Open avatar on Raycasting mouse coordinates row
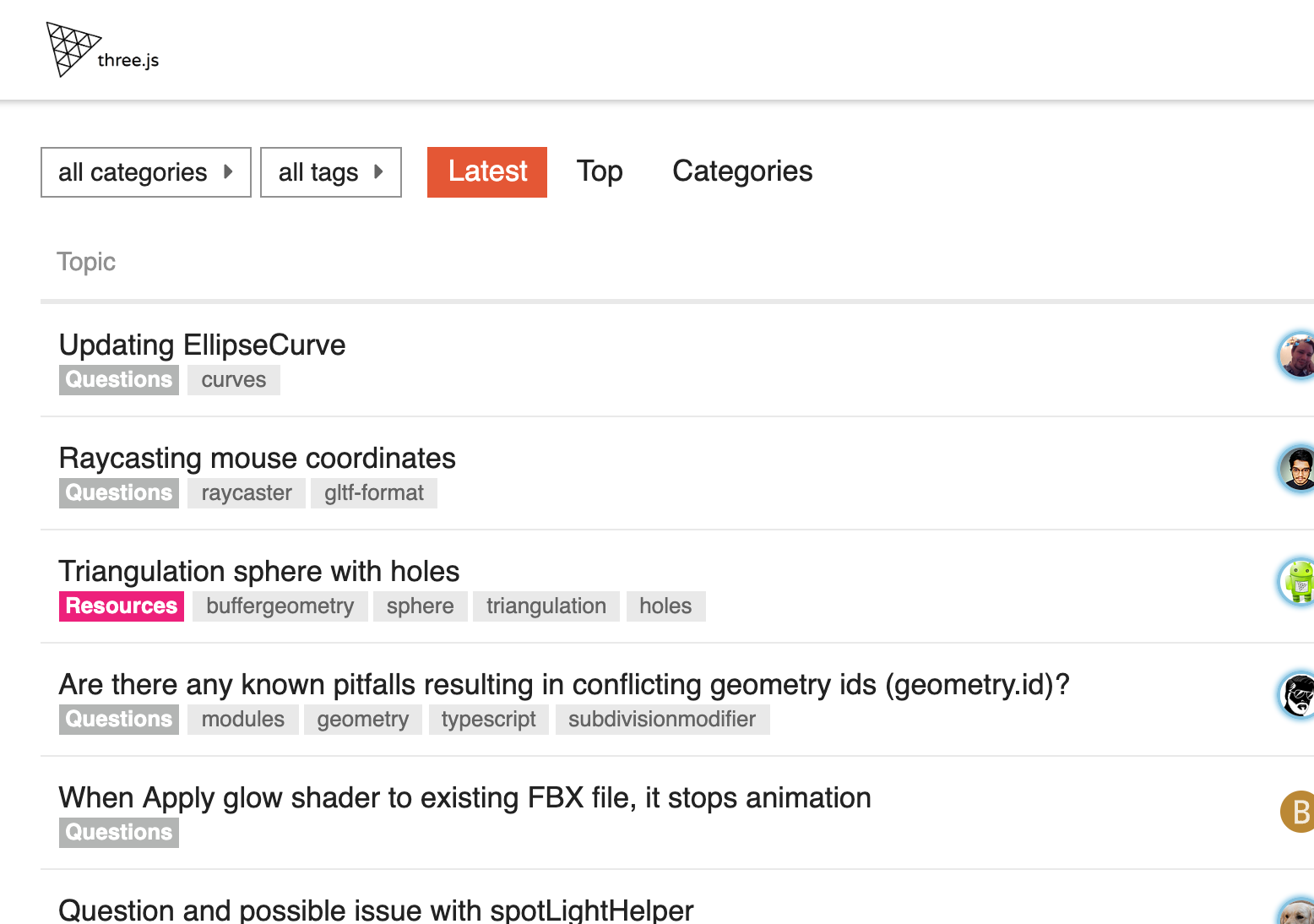Screen dimensions: 1314x924 tap(1296, 469)
